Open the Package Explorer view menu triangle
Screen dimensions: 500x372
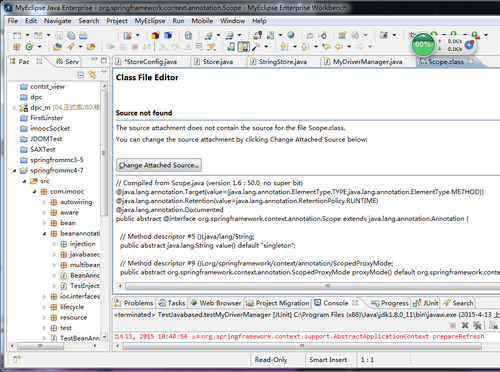coord(104,72)
